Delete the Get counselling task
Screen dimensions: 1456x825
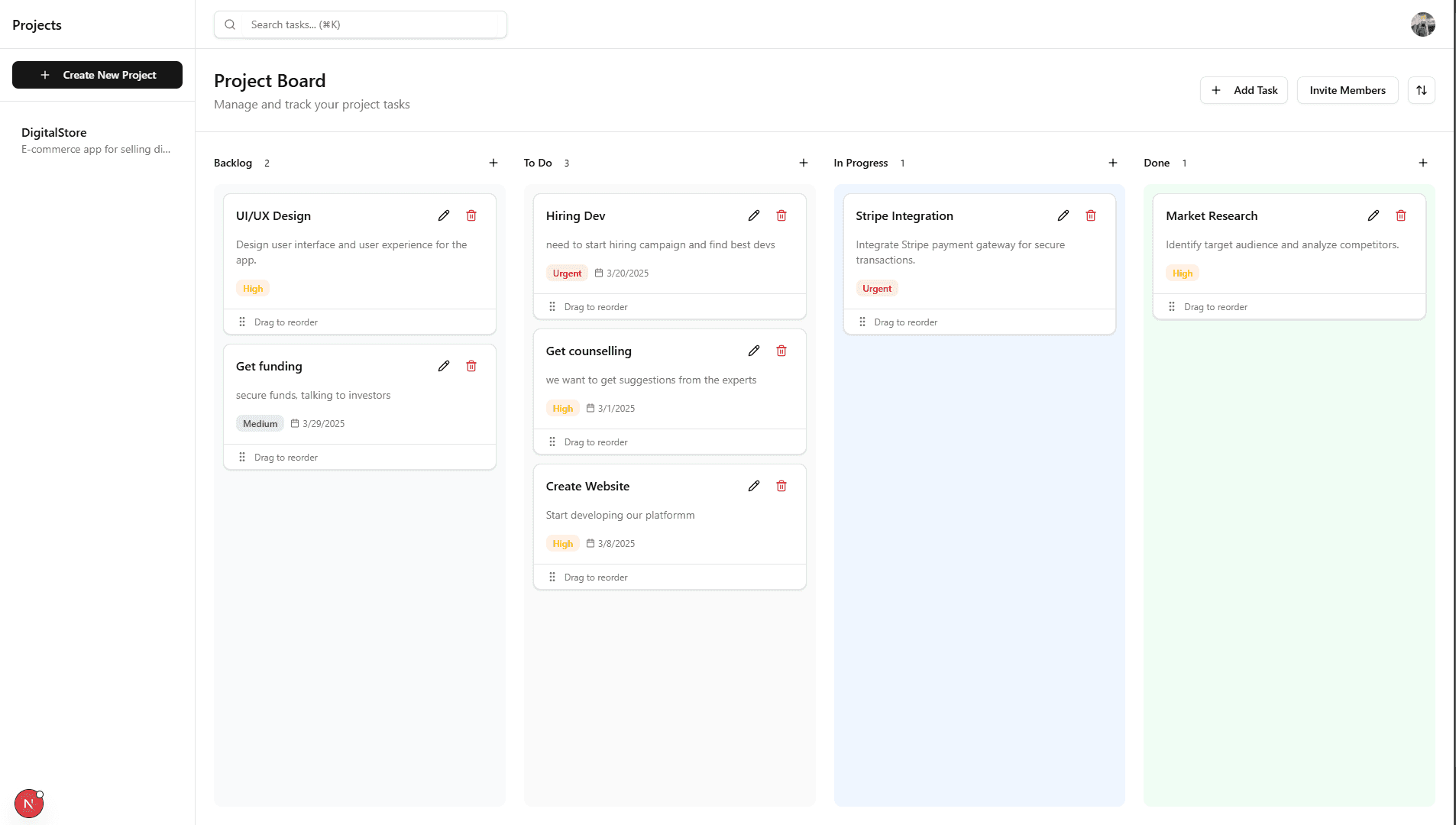pos(781,351)
